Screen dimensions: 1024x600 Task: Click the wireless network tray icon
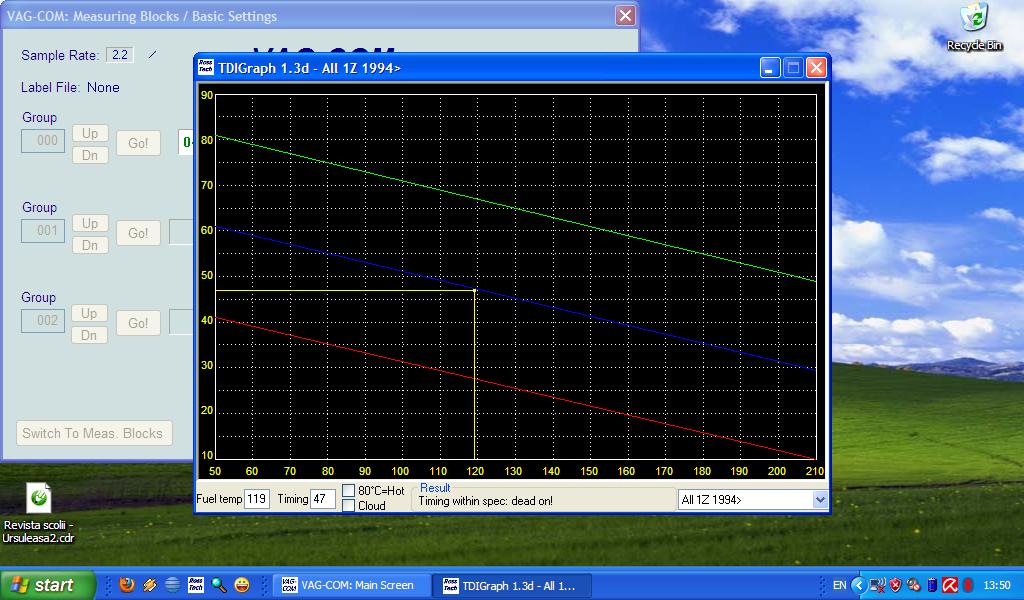pos(878,585)
